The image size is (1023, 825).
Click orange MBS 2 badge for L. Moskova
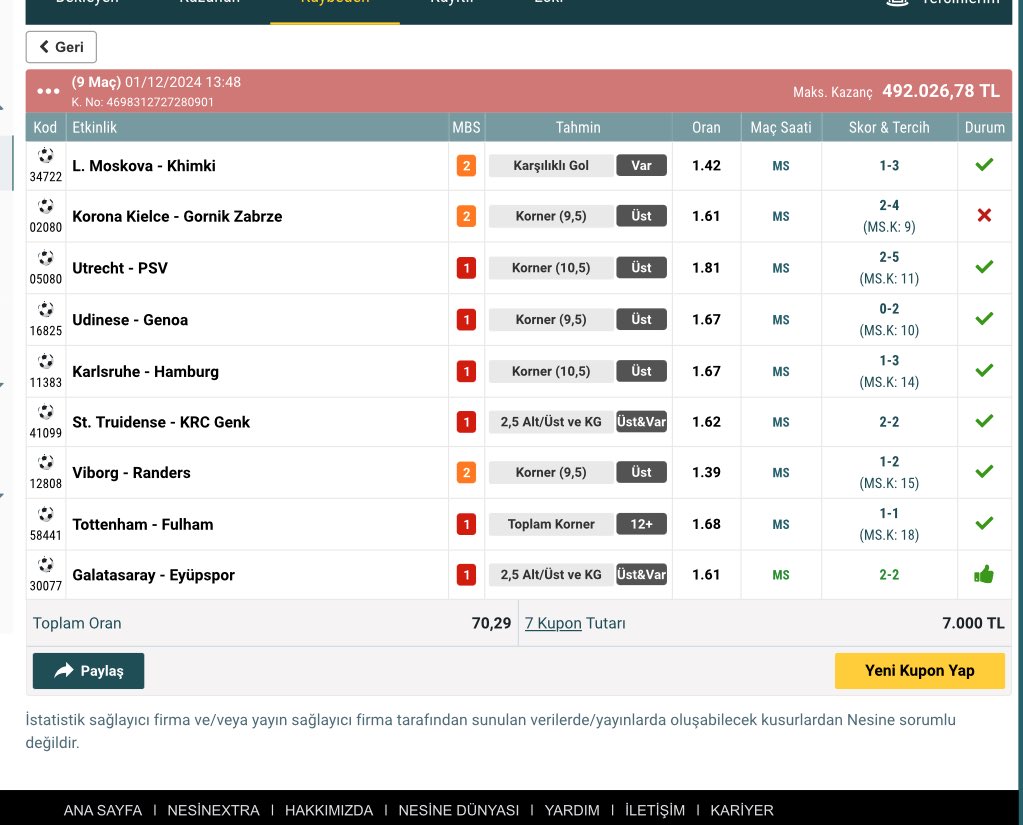(466, 166)
